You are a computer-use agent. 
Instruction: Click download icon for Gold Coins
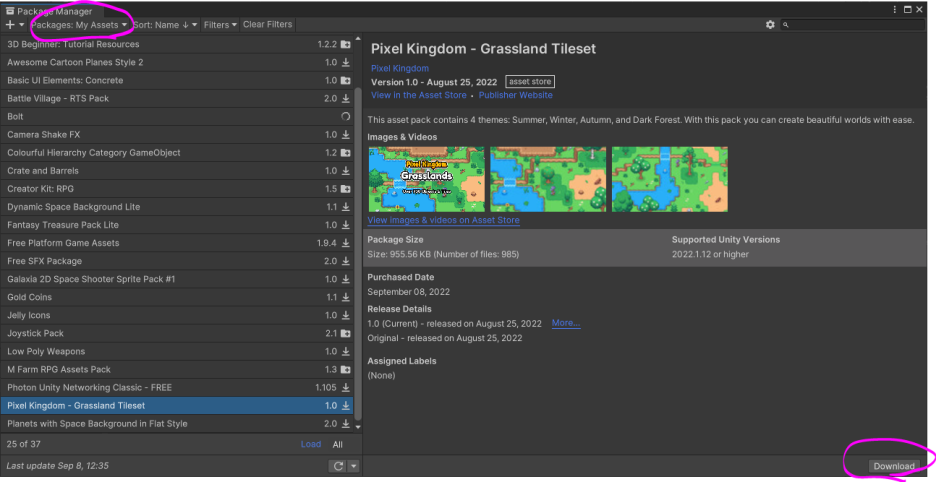pos(346,297)
